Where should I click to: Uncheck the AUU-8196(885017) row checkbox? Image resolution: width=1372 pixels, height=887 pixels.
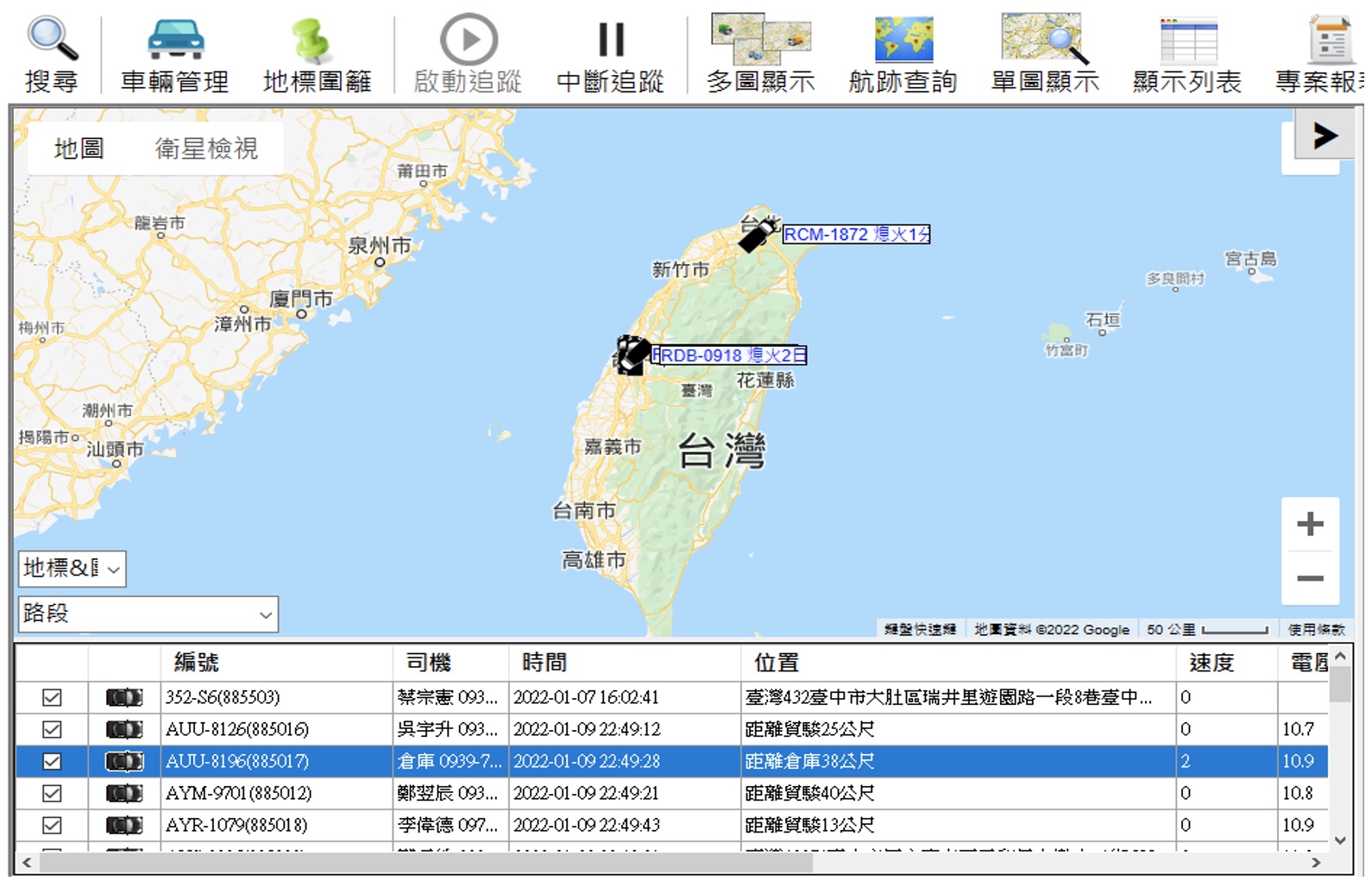[52, 761]
